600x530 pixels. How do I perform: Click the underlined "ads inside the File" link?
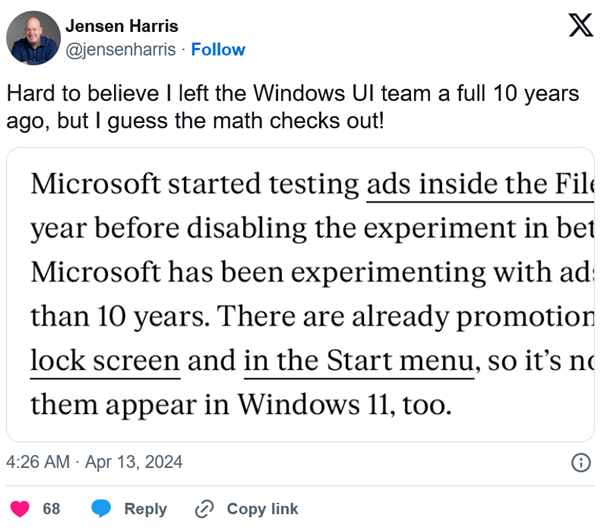pos(480,185)
